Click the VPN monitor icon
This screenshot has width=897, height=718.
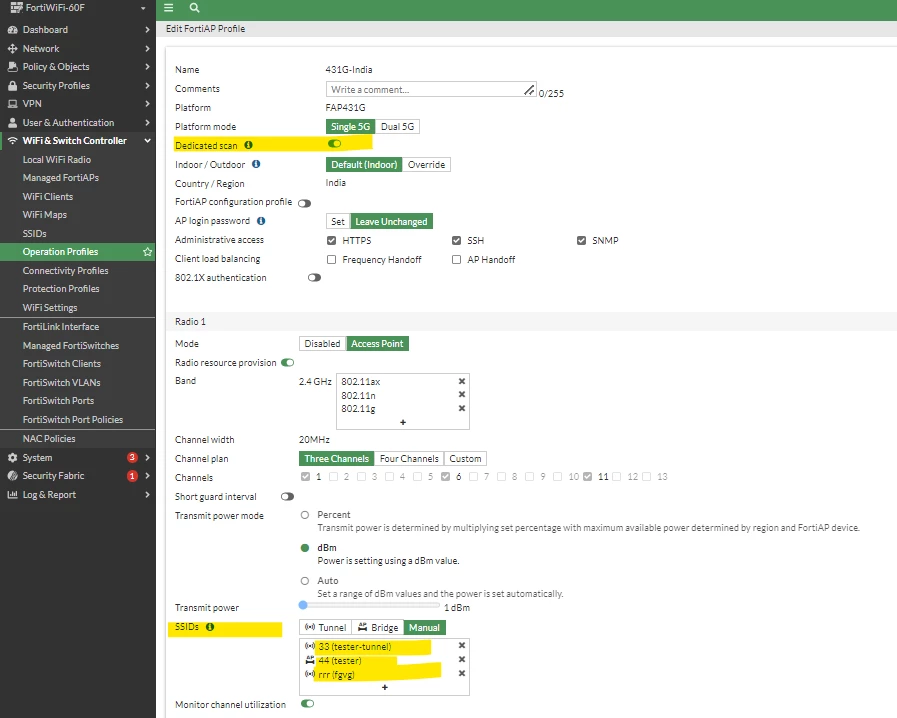click(x=13, y=104)
